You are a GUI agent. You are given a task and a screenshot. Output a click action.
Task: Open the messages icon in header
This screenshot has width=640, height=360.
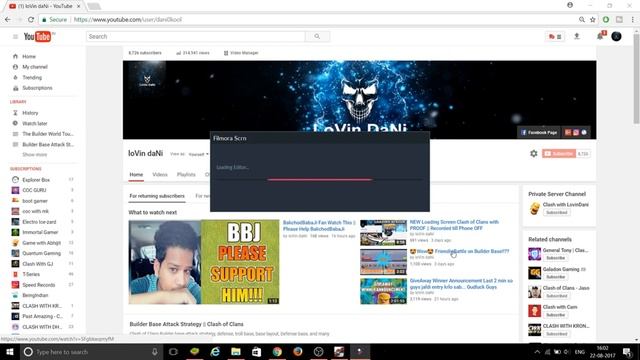pos(555,37)
